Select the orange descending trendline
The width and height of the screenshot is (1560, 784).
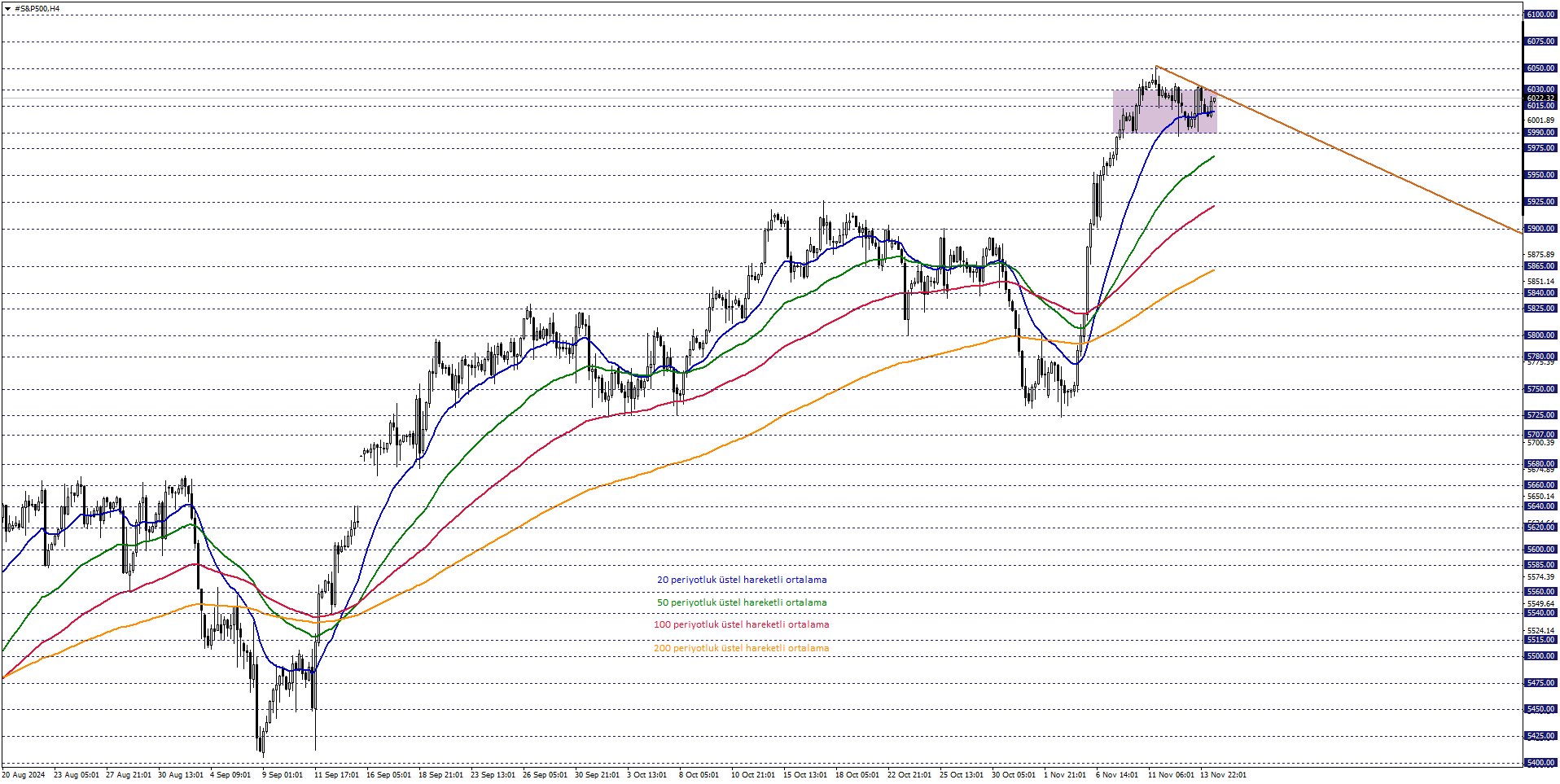1339,150
